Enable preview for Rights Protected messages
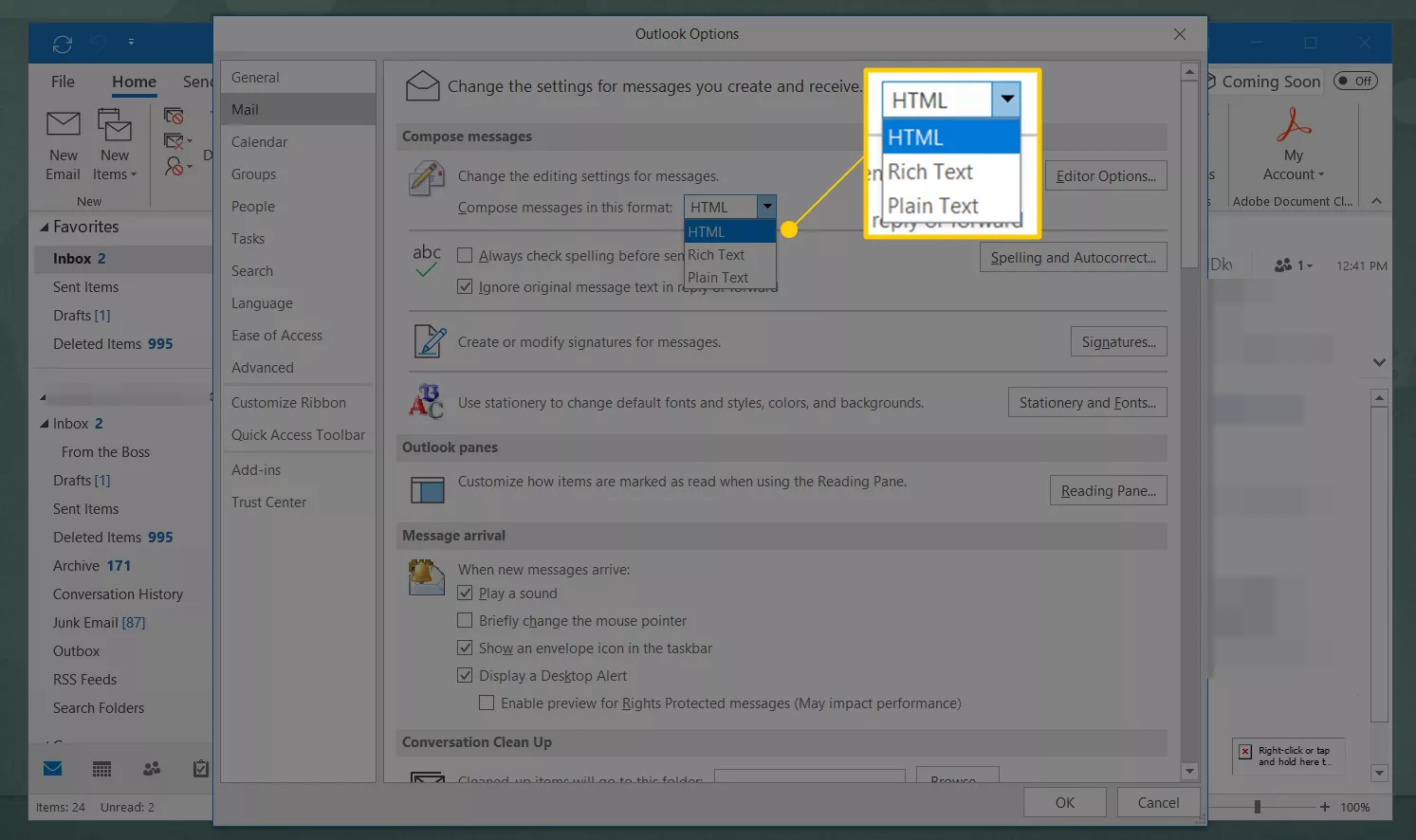 pyautogui.click(x=487, y=703)
